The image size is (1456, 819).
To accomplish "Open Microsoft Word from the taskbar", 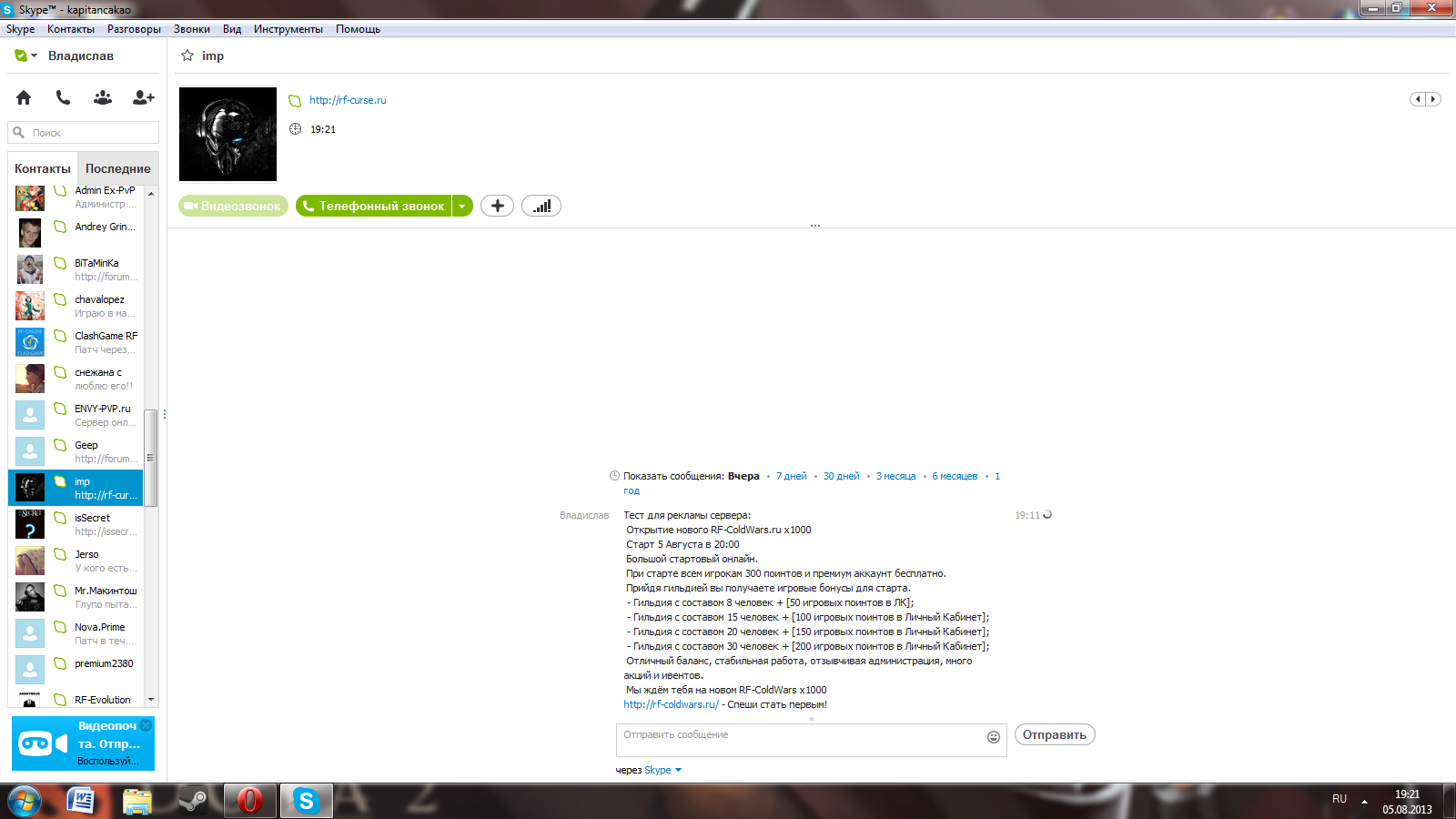I will click(x=81, y=801).
